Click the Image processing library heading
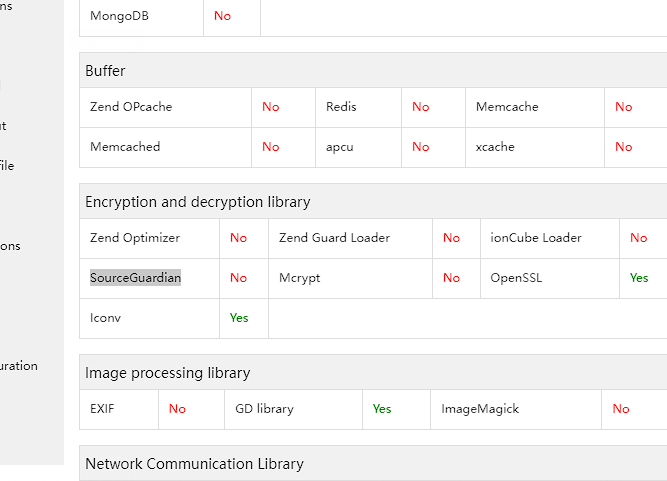Screen dimensions: 667x481 point(168,373)
